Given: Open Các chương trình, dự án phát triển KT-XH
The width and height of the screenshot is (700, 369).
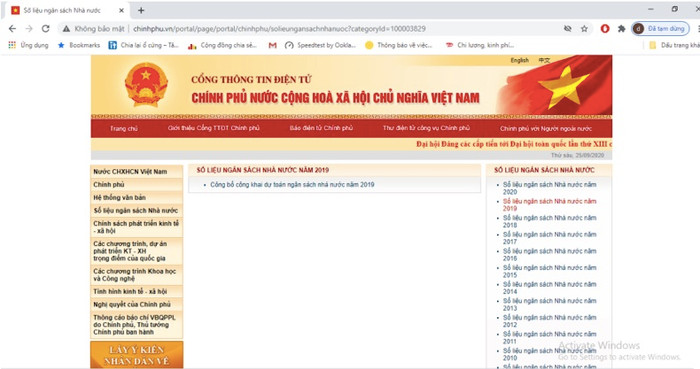Looking at the screenshot, I should click(137, 251).
